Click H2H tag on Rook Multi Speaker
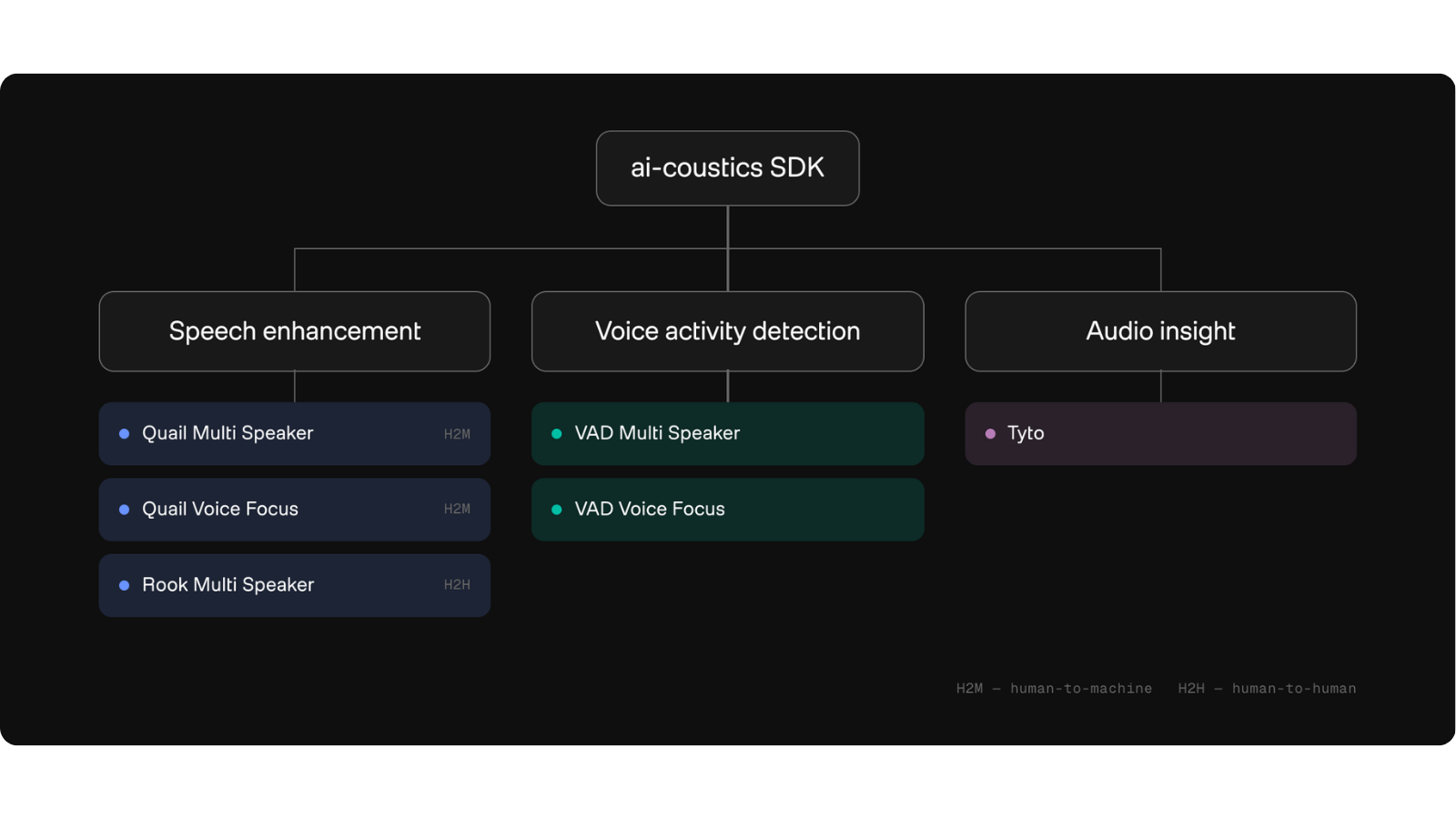The height and width of the screenshot is (819, 1456). point(457,585)
